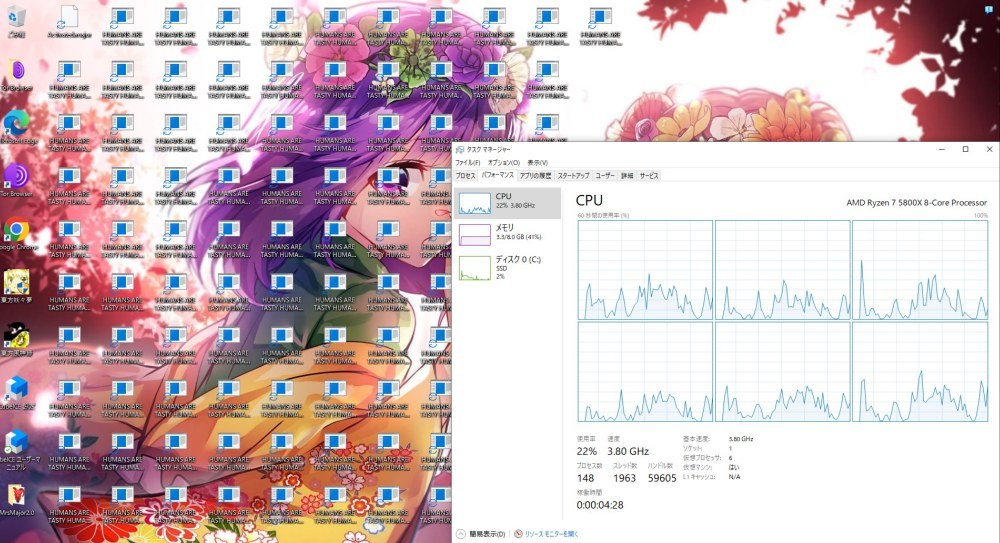
Task: Switch to the 詳細 tab
Action: tap(628, 175)
